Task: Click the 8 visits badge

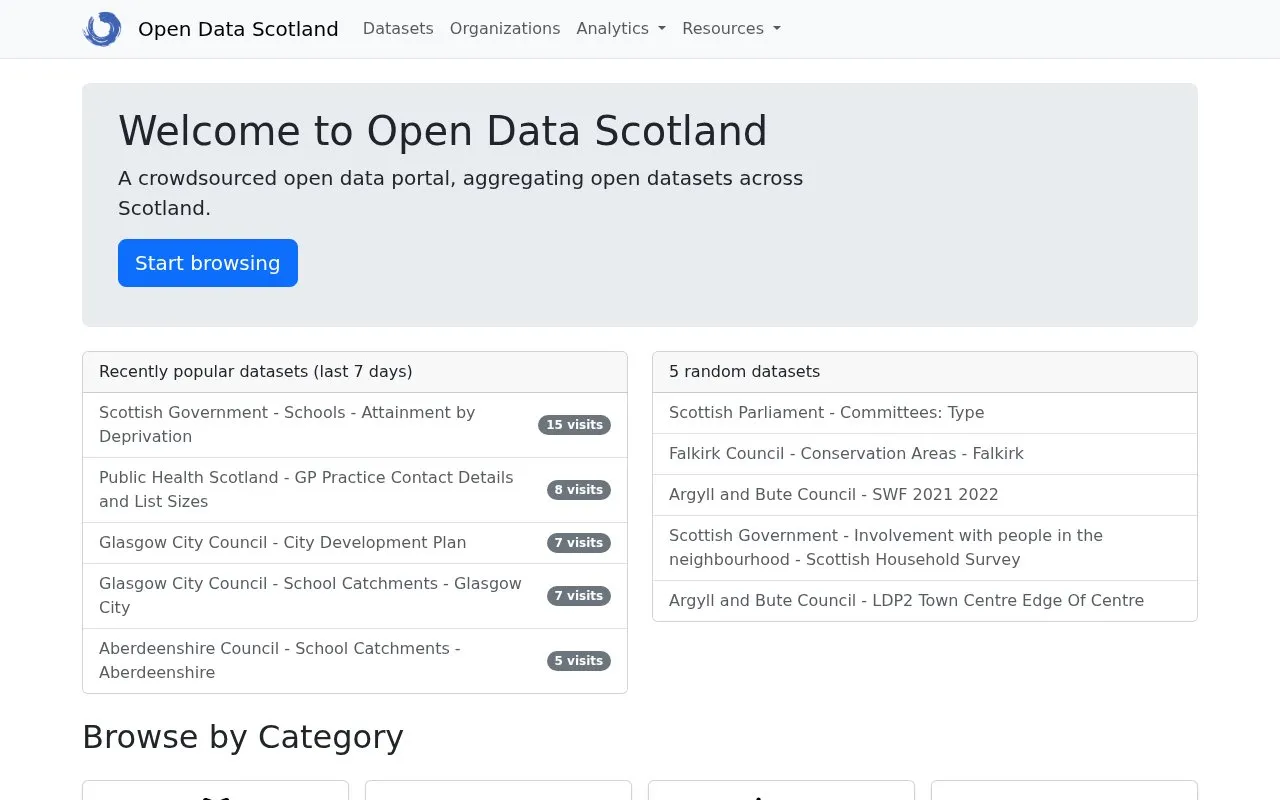Action: [x=579, y=490]
